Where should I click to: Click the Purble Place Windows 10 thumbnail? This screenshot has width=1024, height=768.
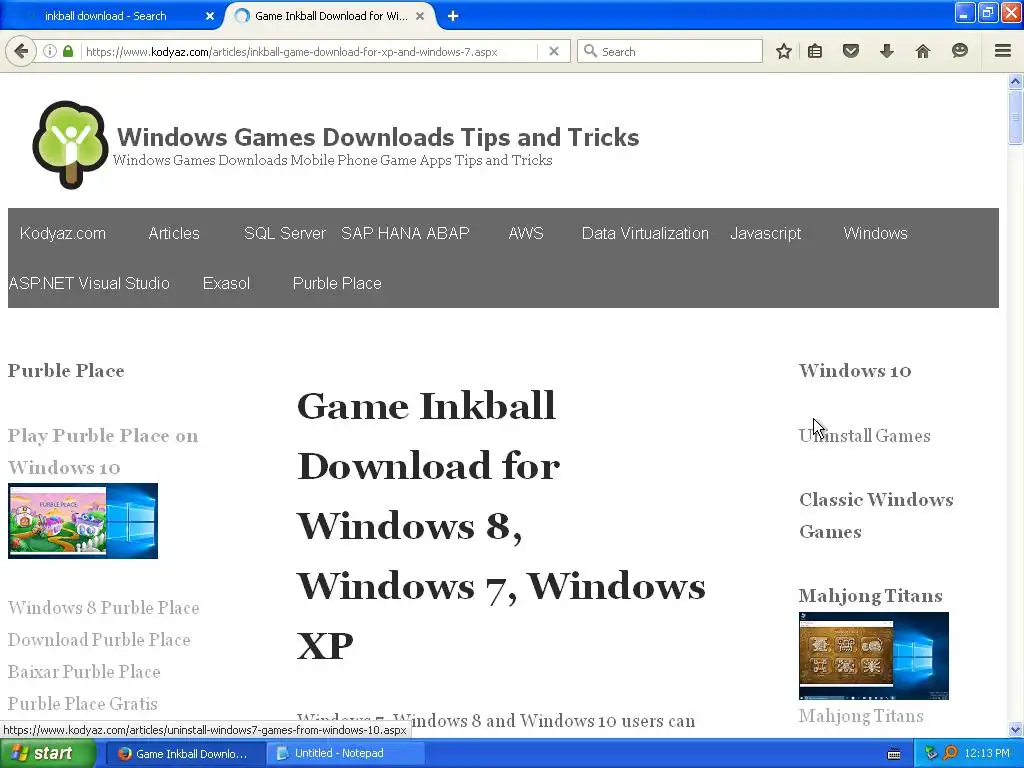pos(83,520)
